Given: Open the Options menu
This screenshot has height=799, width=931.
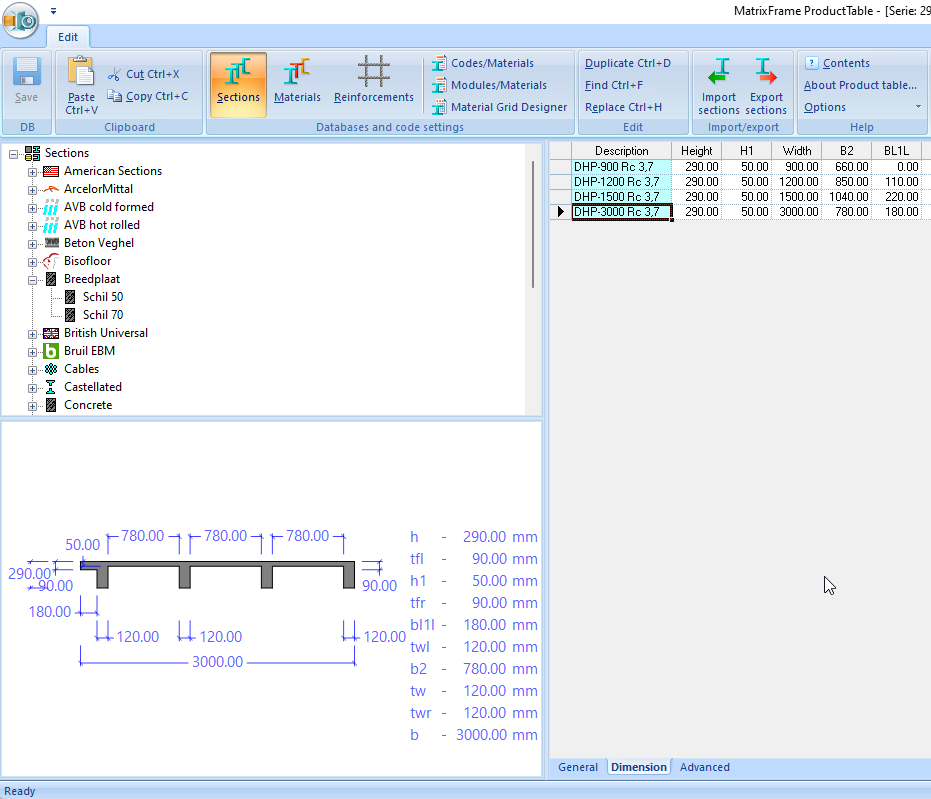Looking at the screenshot, I should pyautogui.click(x=825, y=107).
